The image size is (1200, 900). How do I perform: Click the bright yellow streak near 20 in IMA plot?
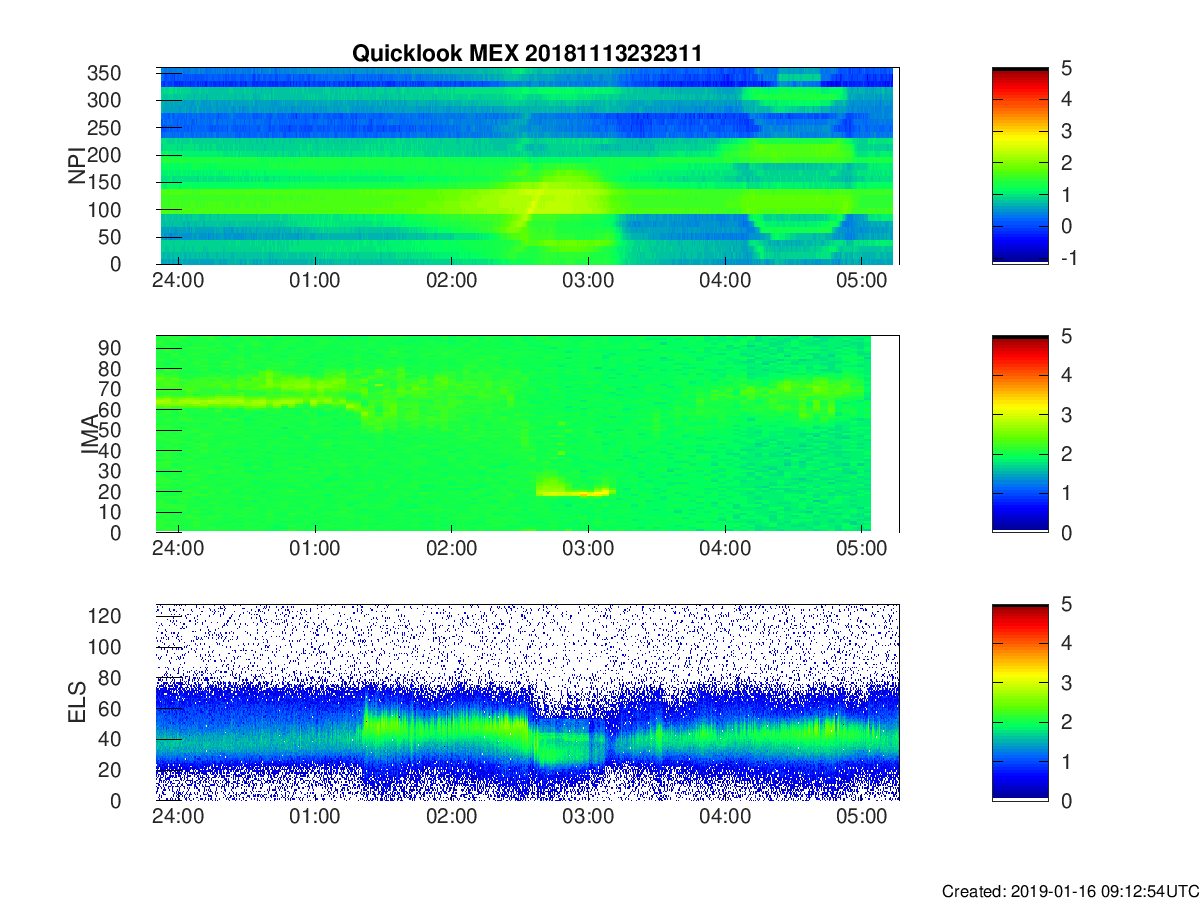coord(574,491)
